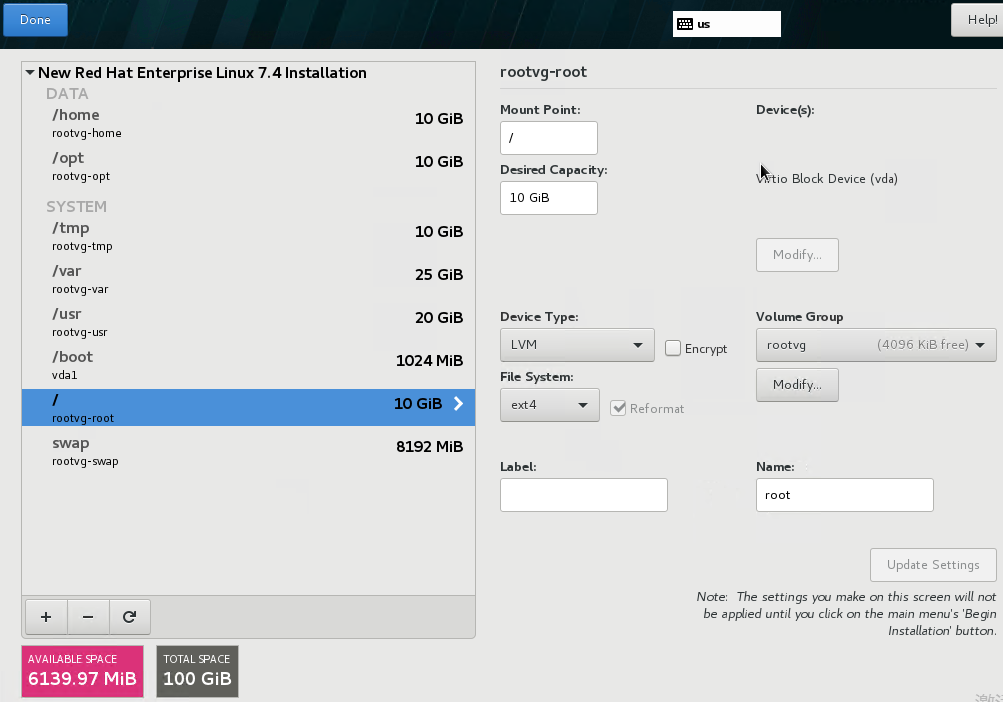The image size is (1003, 702).
Task: Click the arrow on the selected root partition row
Action: tap(458, 404)
